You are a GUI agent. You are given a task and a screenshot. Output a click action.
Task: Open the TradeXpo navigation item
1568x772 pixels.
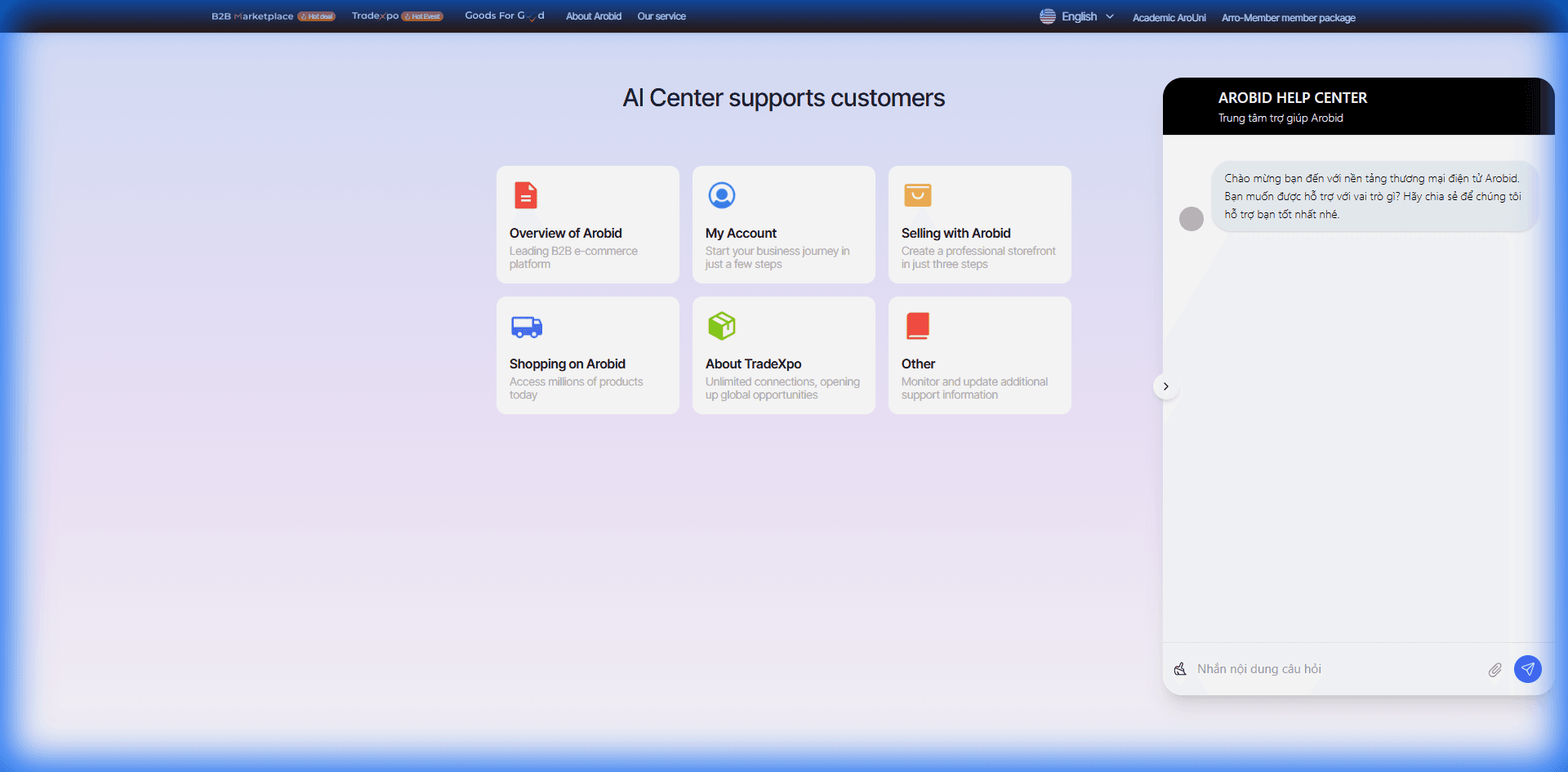tap(376, 16)
